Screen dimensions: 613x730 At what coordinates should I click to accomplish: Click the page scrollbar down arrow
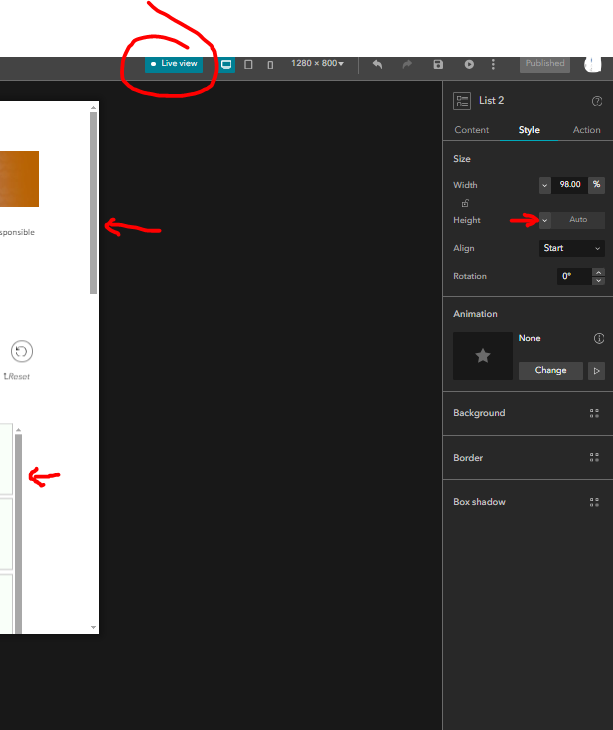94,628
